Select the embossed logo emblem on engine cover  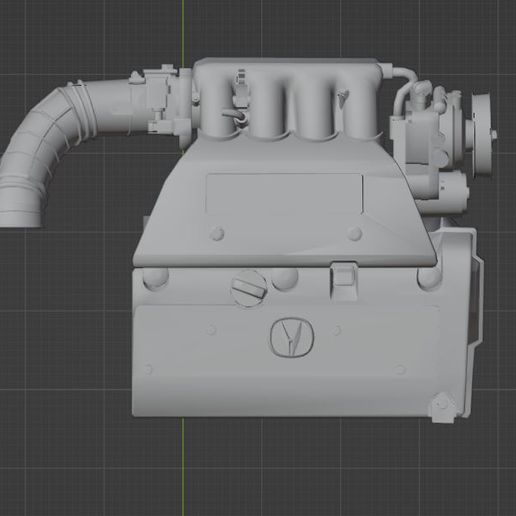coord(292,338)
